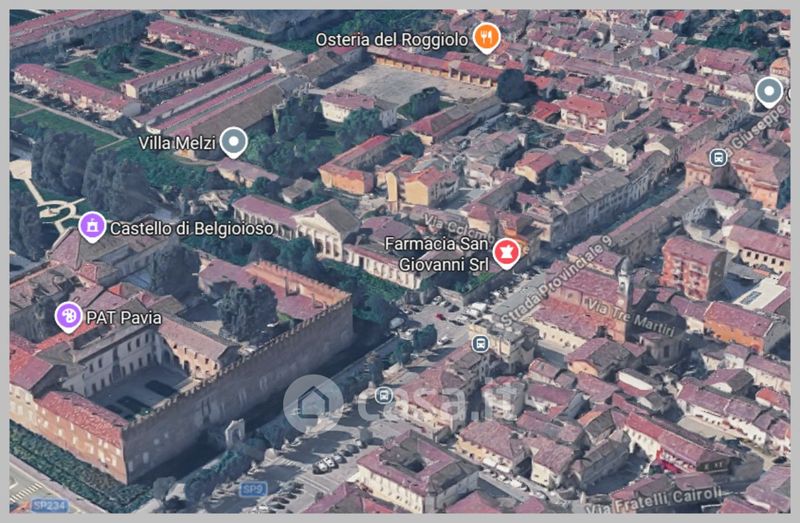Select the red Farmacia San Giovanni pharmacy pin
The width and height of the screenshot is (800, 523).
506,253
